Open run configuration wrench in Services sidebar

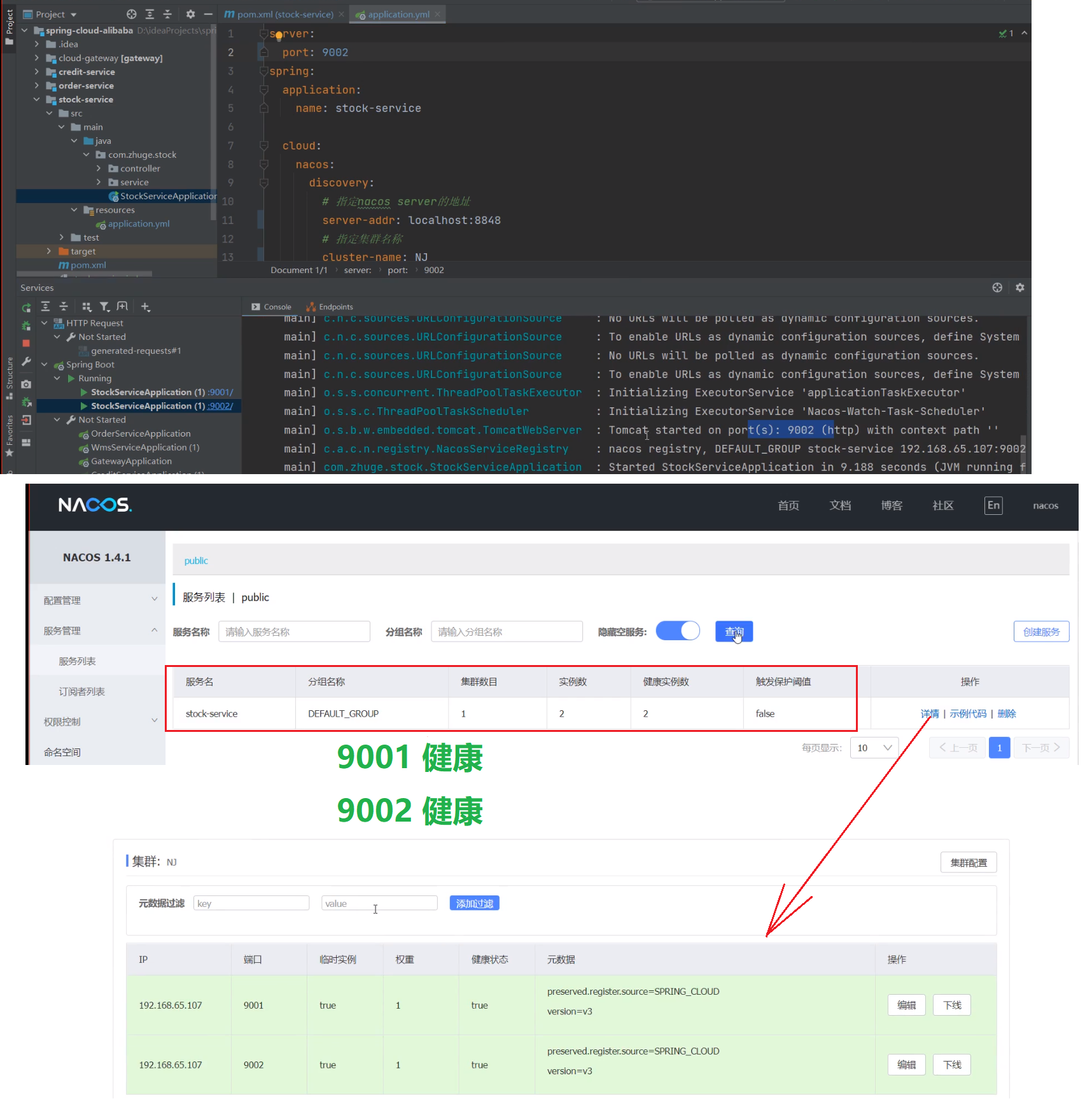[x=26, y=361]
